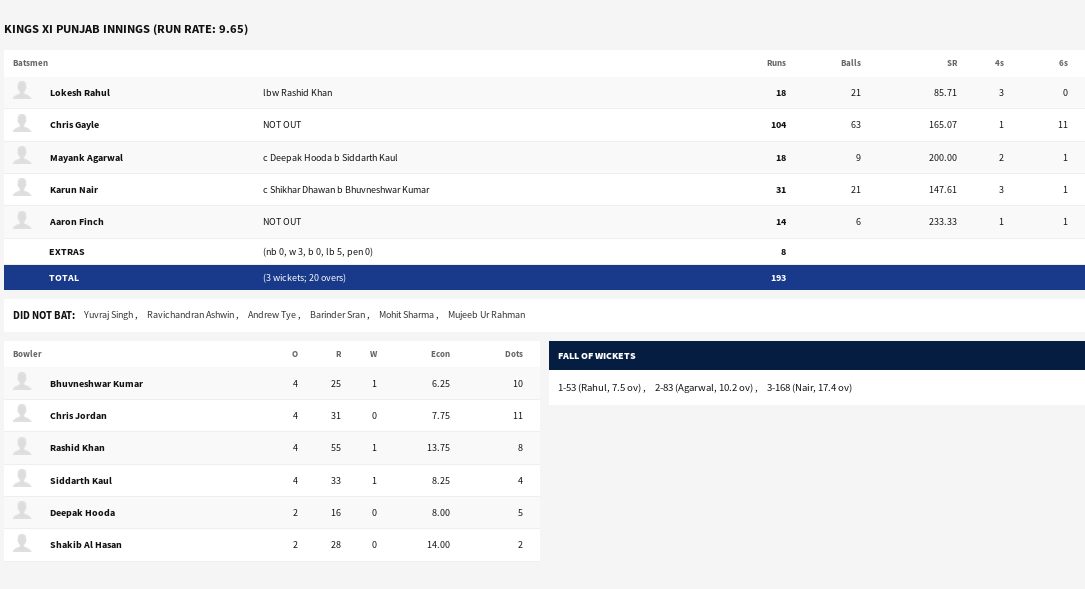Viewport: 1085px width, 589px height.
Task: Click Aaron Finch's NOT OUT status
Action: point(282,222)
